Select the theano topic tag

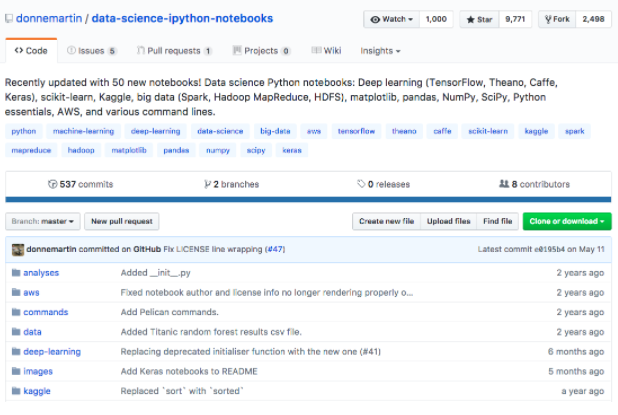[404, 131]
